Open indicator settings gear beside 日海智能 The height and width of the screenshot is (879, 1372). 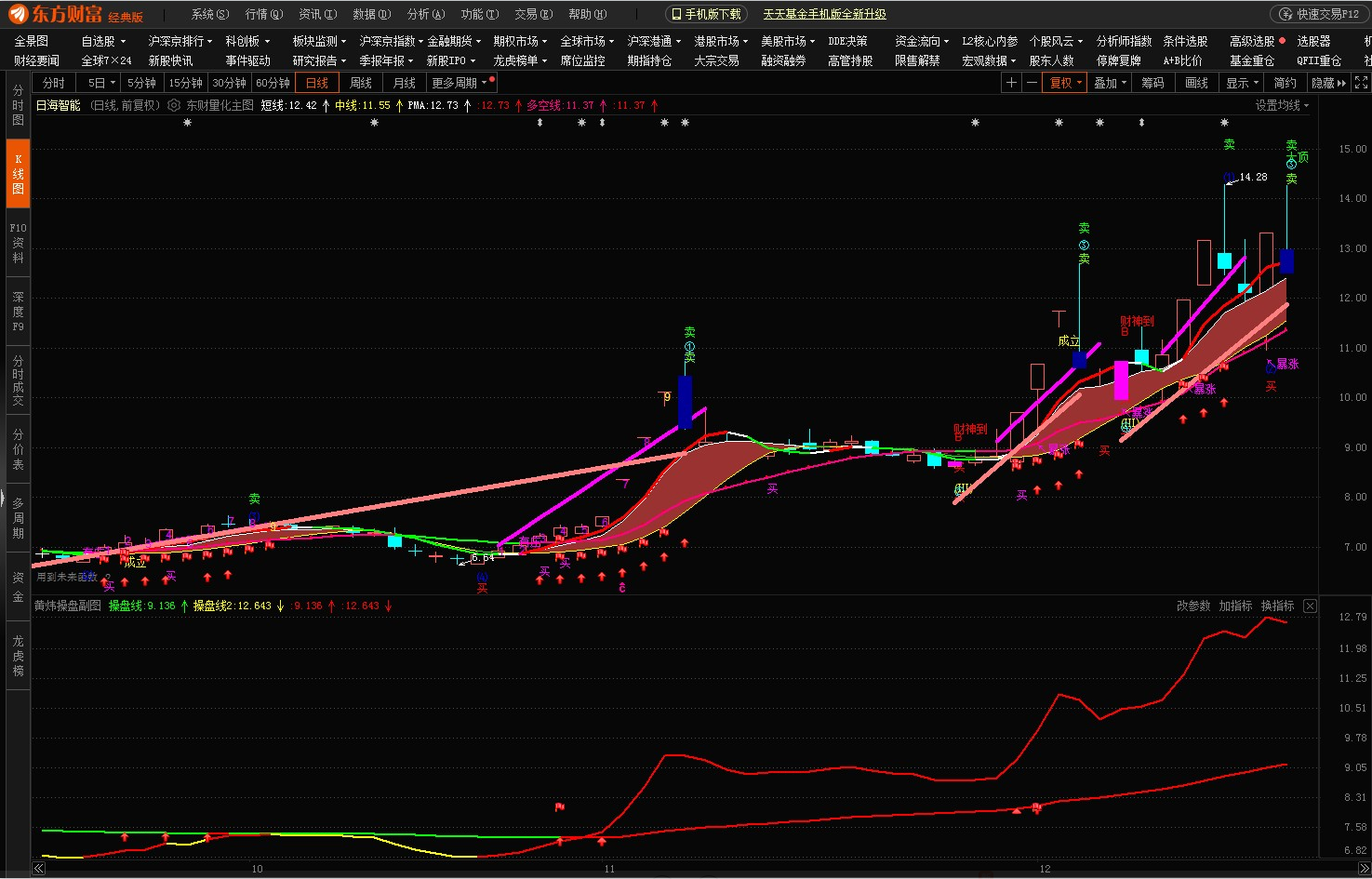[x=174, y=105]
